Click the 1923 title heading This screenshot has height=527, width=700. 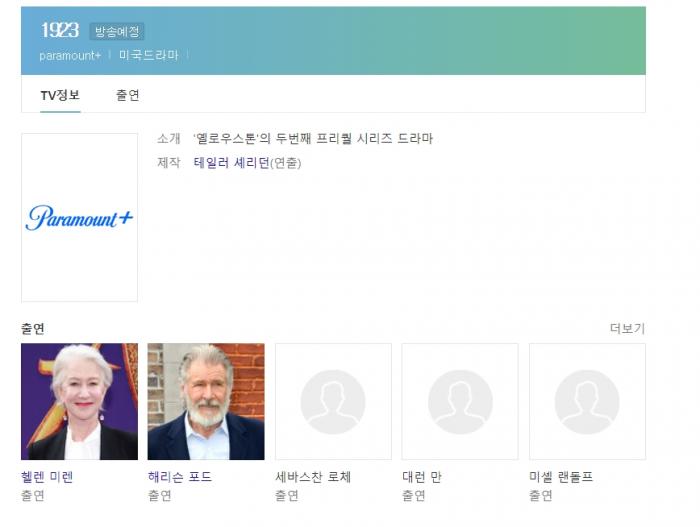[x=60, y=31]
